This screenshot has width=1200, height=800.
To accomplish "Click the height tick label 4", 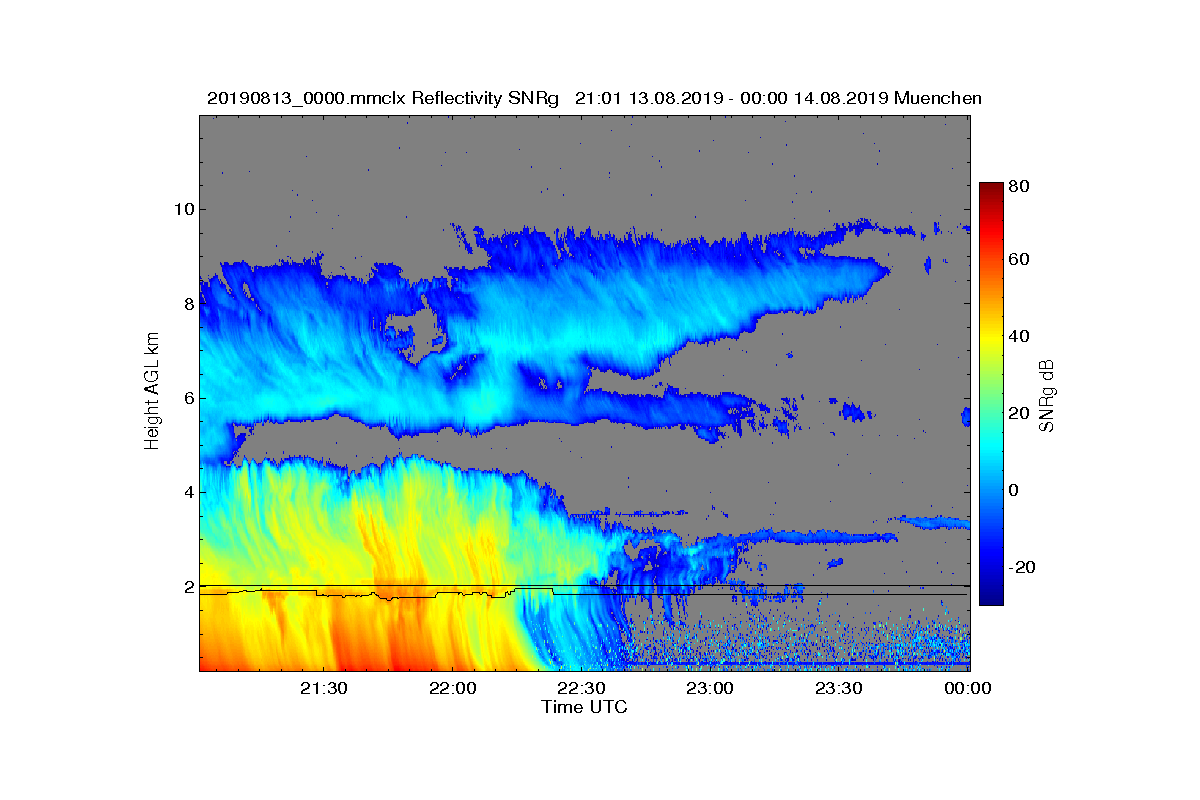I will pyautogui.click(x=189, y=492).
